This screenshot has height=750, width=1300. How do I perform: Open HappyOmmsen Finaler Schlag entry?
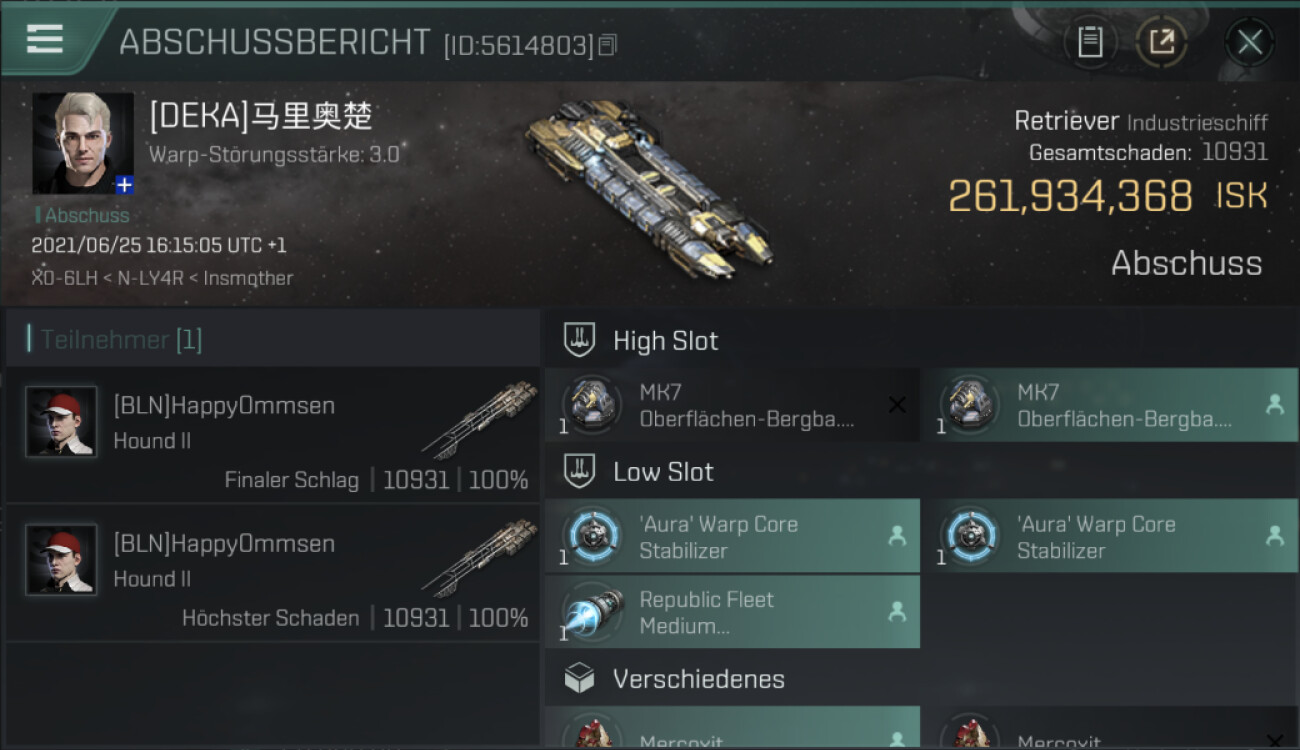(x=272, y=435)
